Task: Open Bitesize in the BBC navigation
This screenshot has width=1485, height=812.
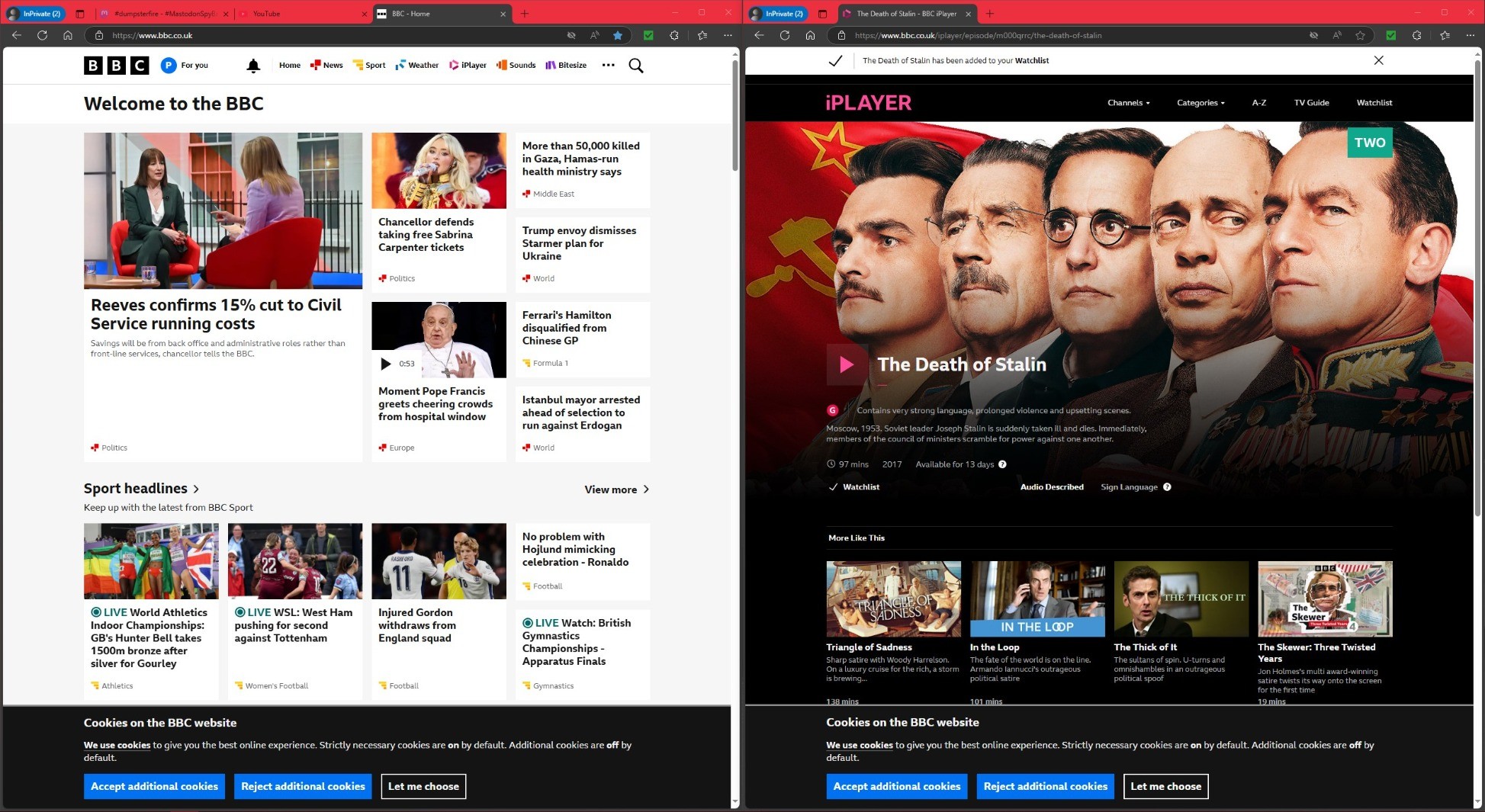Action: pos(566,66)
